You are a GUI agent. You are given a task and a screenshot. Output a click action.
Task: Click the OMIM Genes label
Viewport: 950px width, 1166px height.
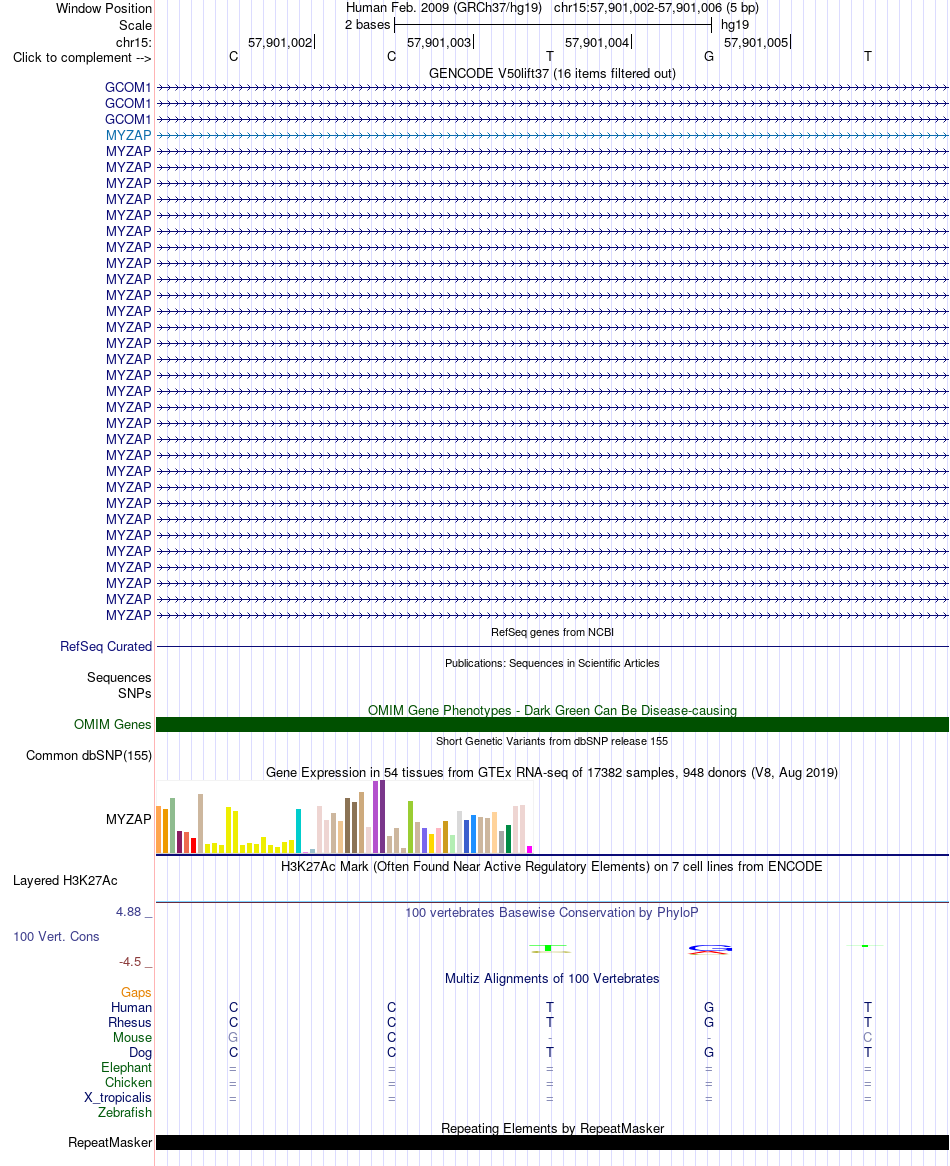coord(112,724)
